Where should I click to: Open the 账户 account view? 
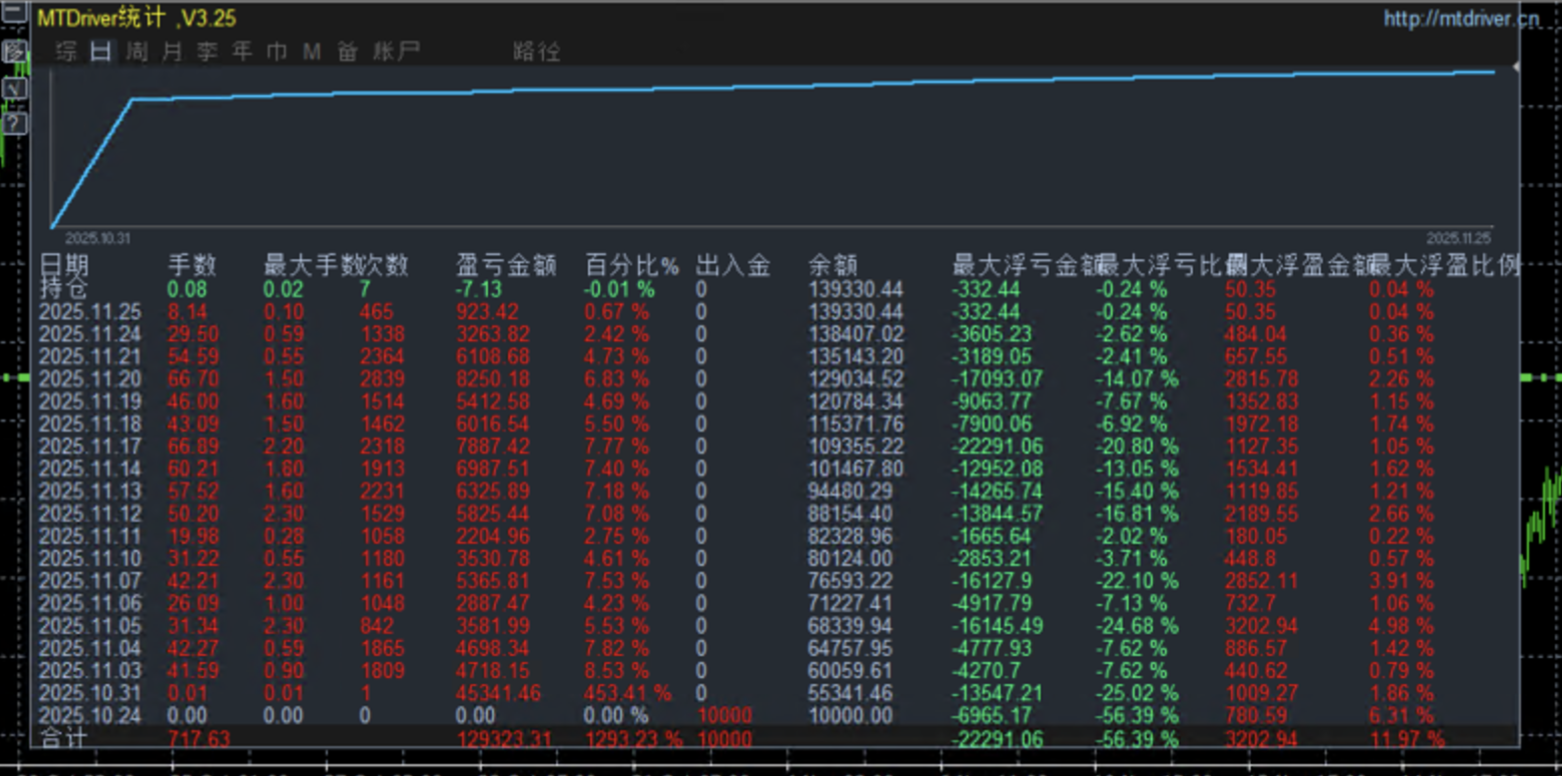[x=400, y=50]
